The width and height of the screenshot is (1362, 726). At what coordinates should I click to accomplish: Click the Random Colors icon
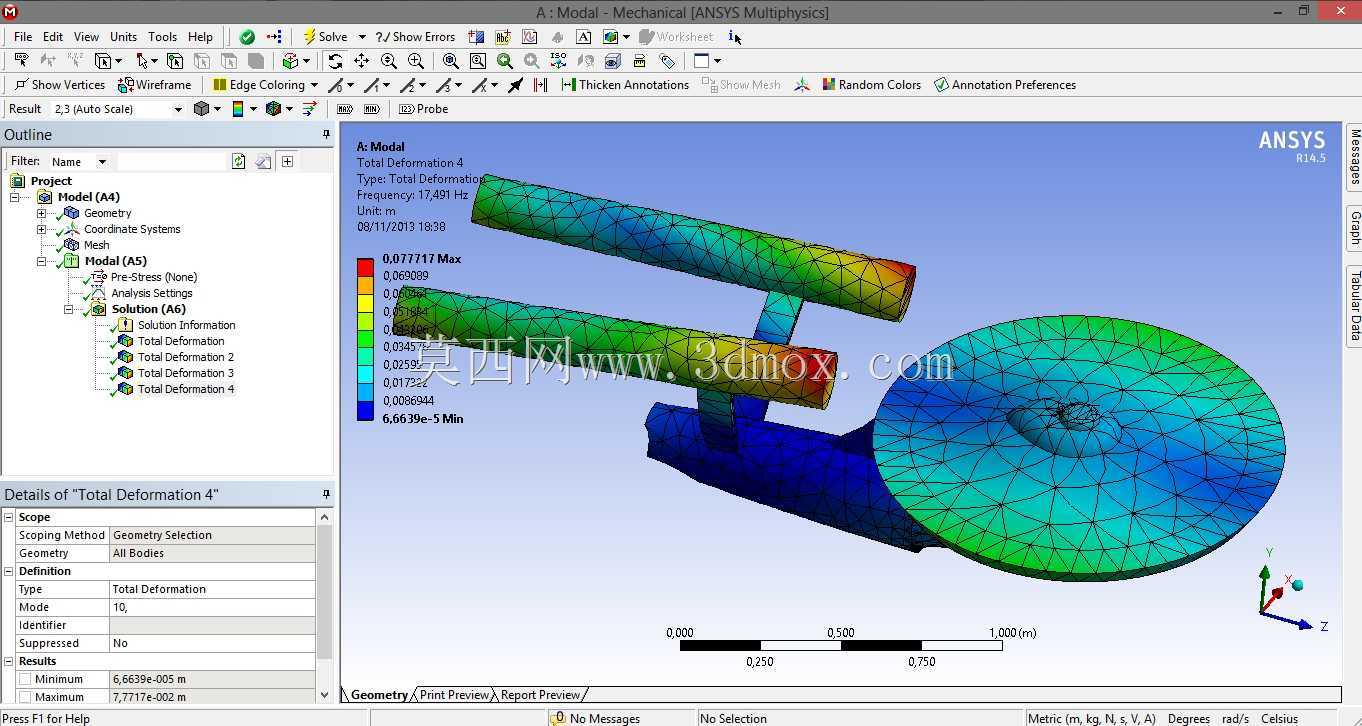871,85
